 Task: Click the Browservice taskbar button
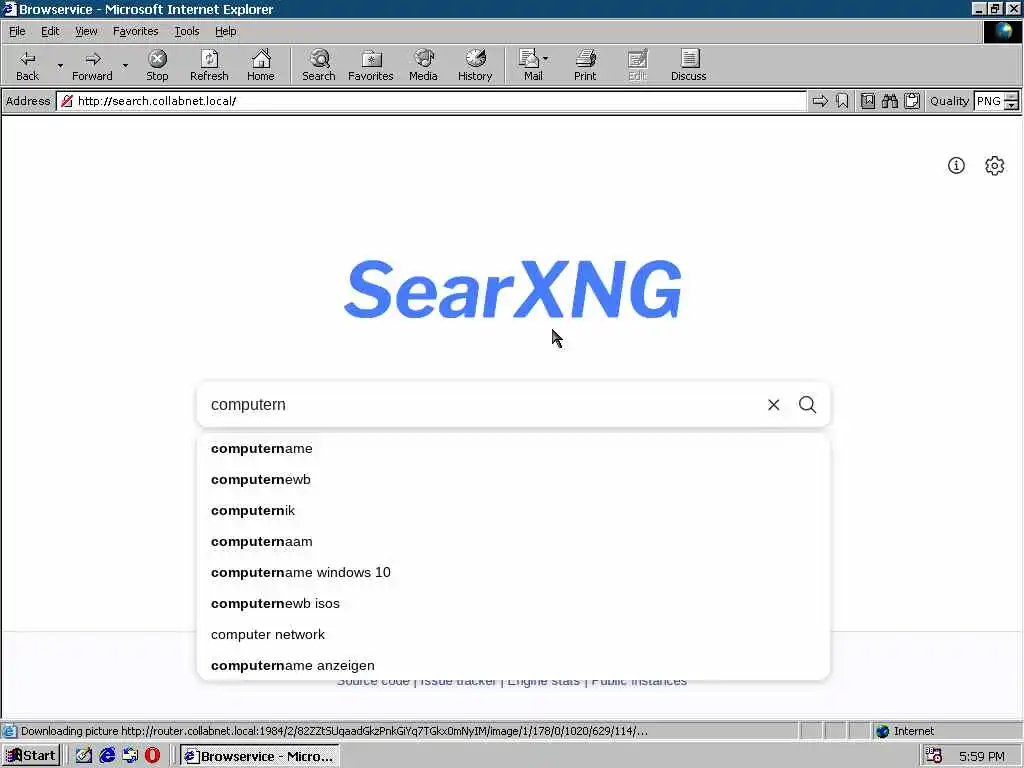259,756
